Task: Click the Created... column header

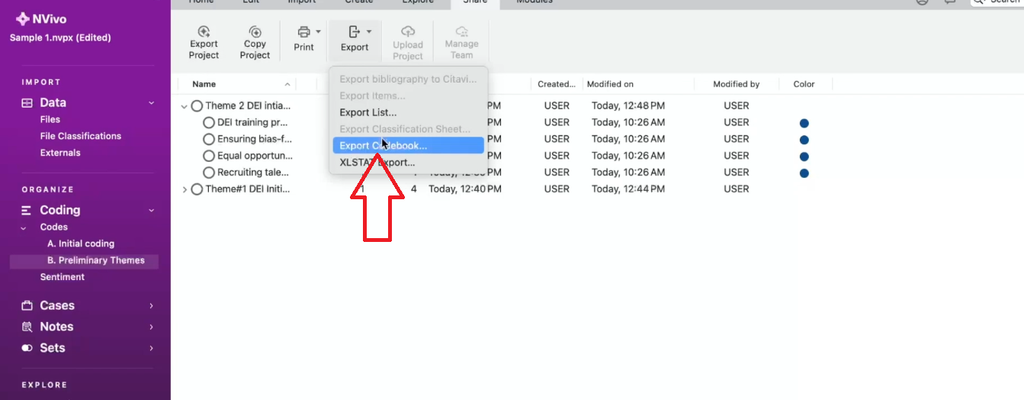Action: [556, 84]
